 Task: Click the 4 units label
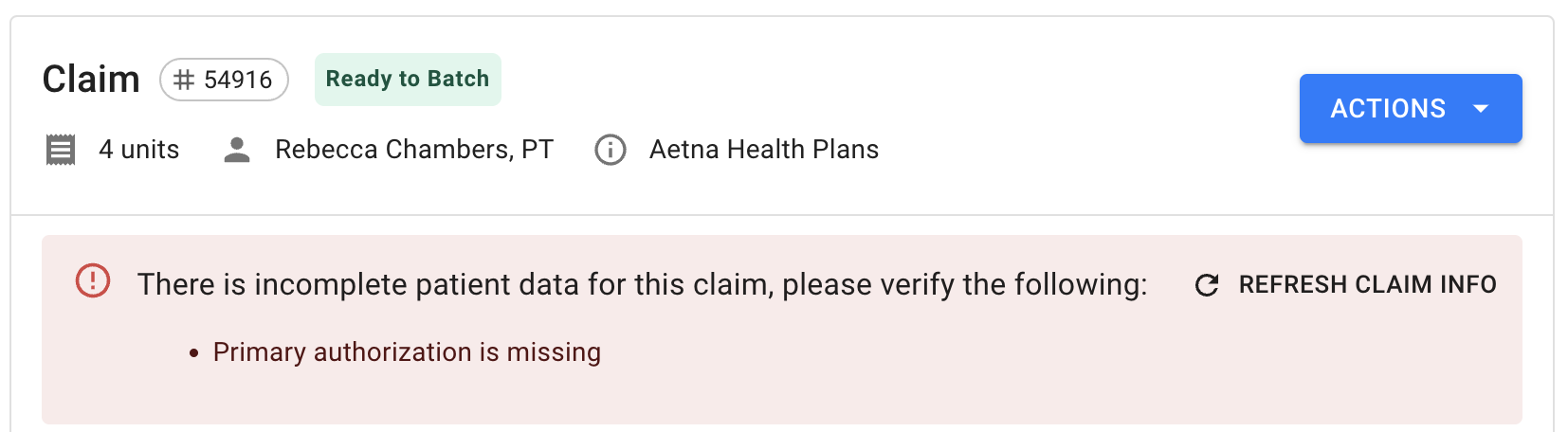(x=139, y=150)
